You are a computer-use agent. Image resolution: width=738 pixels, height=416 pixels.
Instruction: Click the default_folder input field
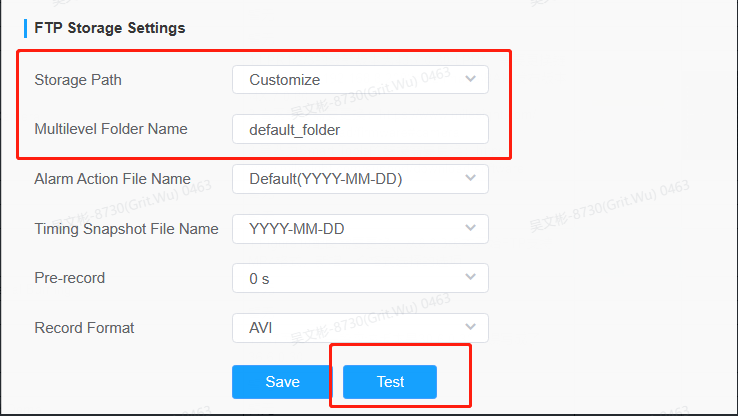360,129
